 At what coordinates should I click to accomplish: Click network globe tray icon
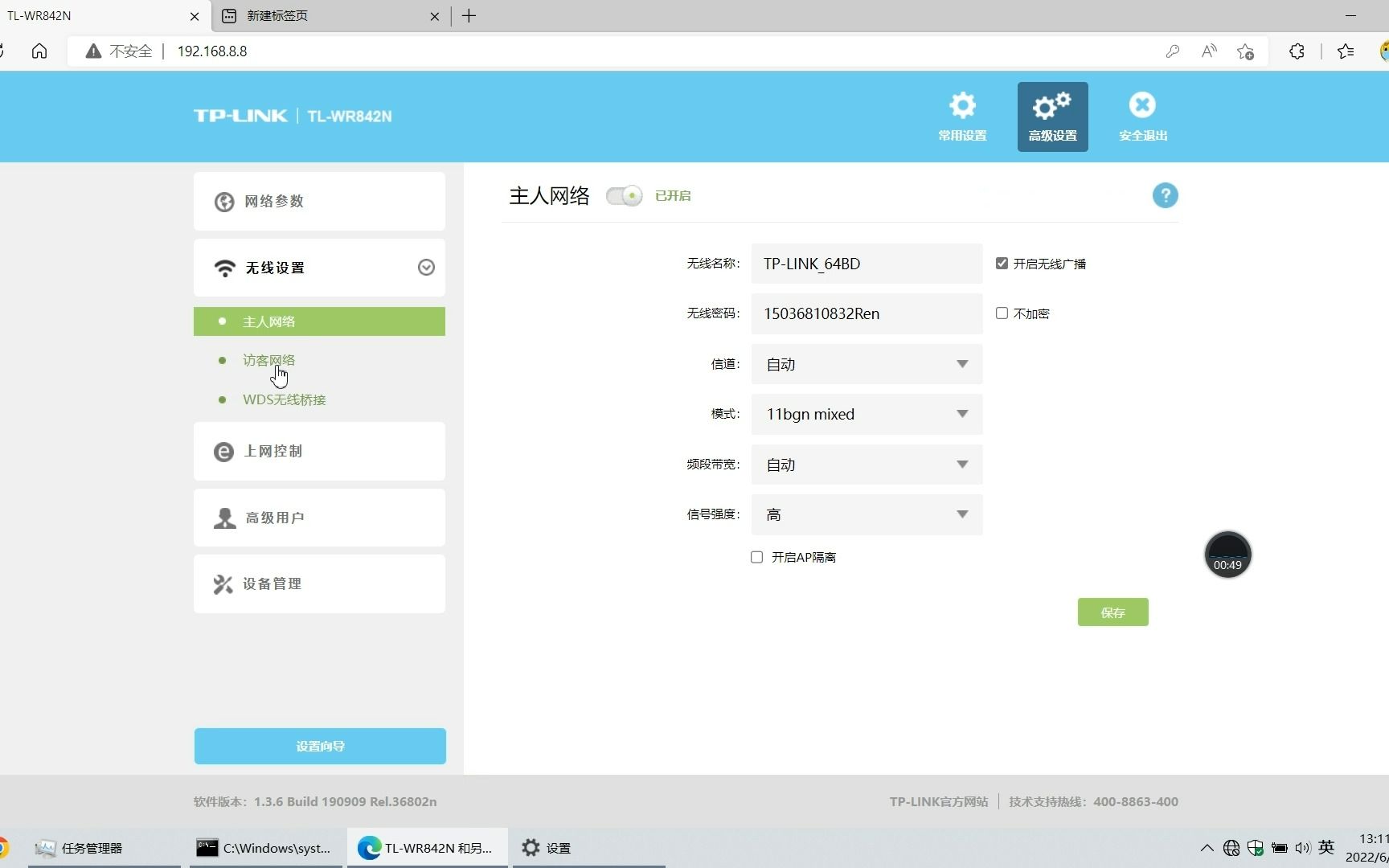(1231, 848)
